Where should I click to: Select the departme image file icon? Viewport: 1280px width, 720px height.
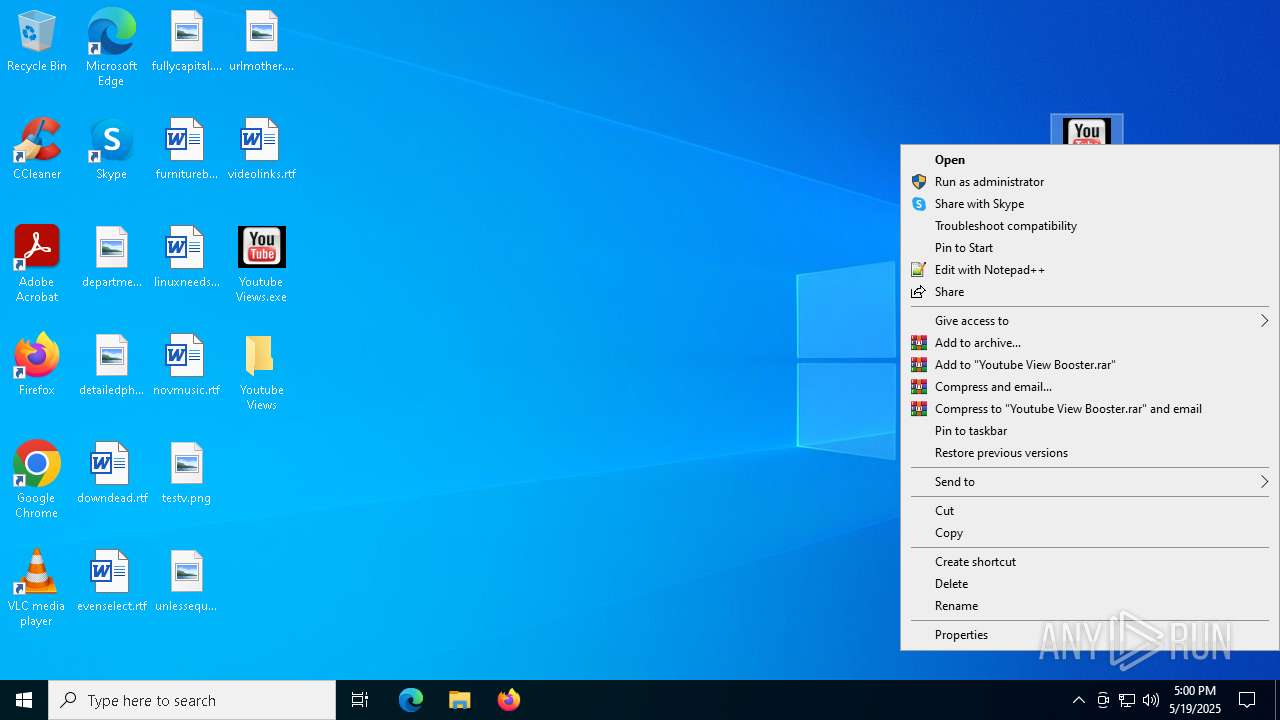point(111,258)
